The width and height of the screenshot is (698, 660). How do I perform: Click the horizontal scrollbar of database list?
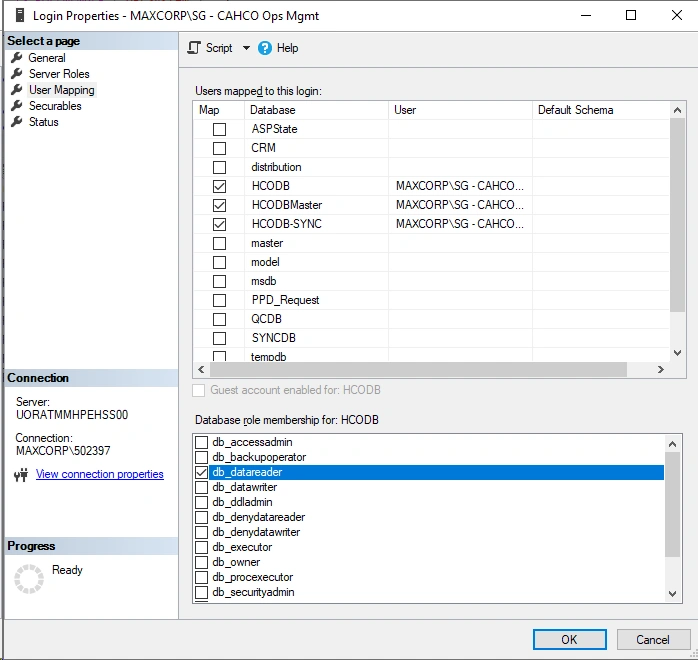click(x=418, y=369)
